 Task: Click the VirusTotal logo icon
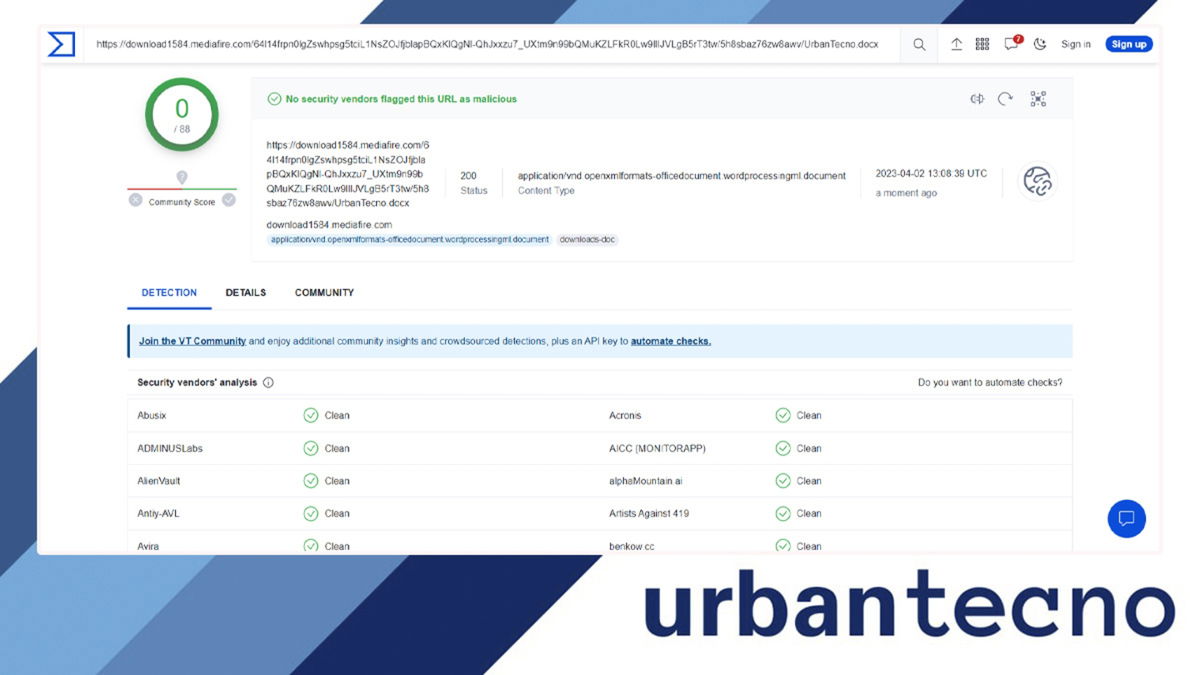[x=62, y=44]
